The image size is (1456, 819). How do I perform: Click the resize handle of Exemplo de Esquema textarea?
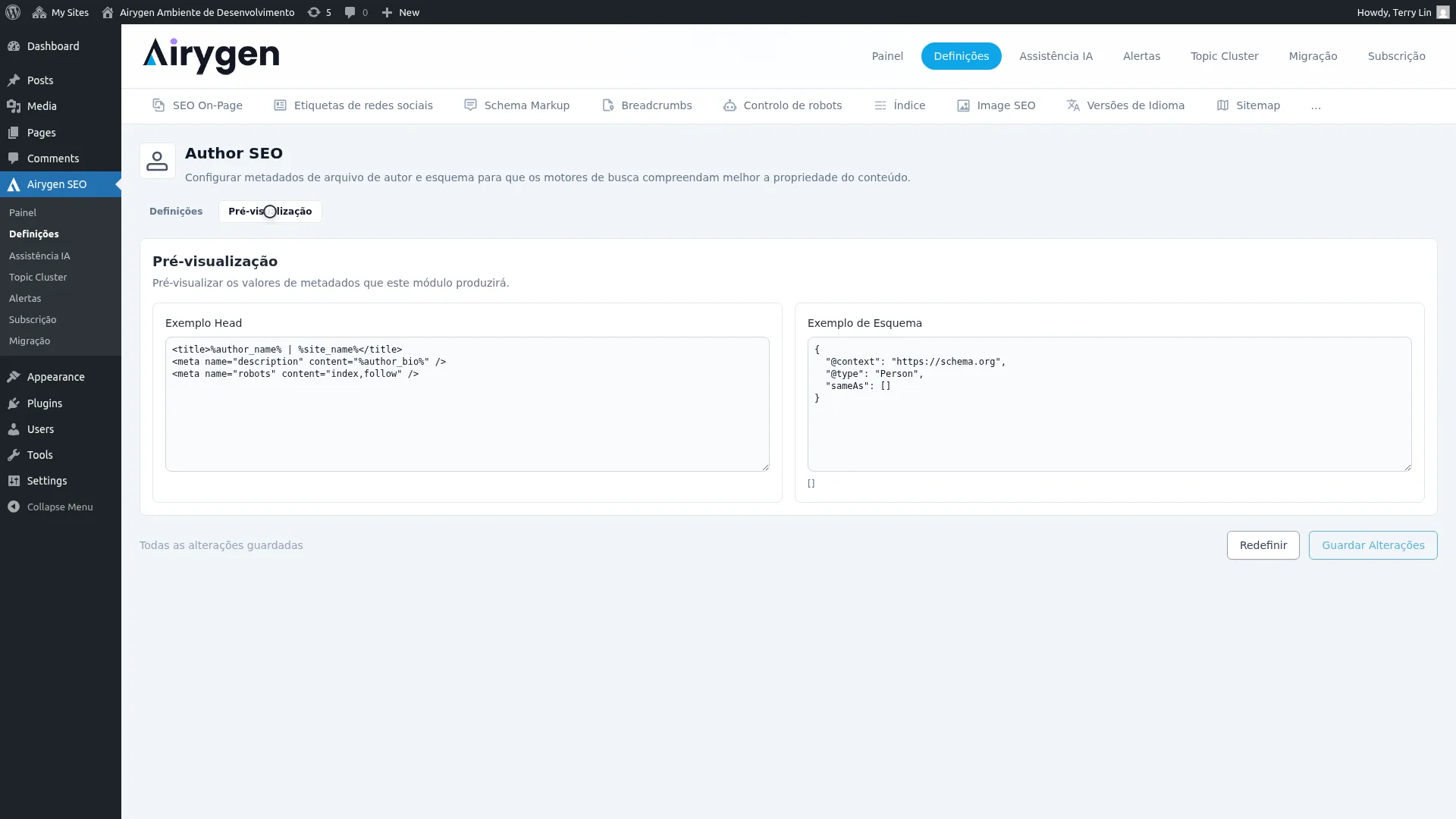(x=1407, y=467)
